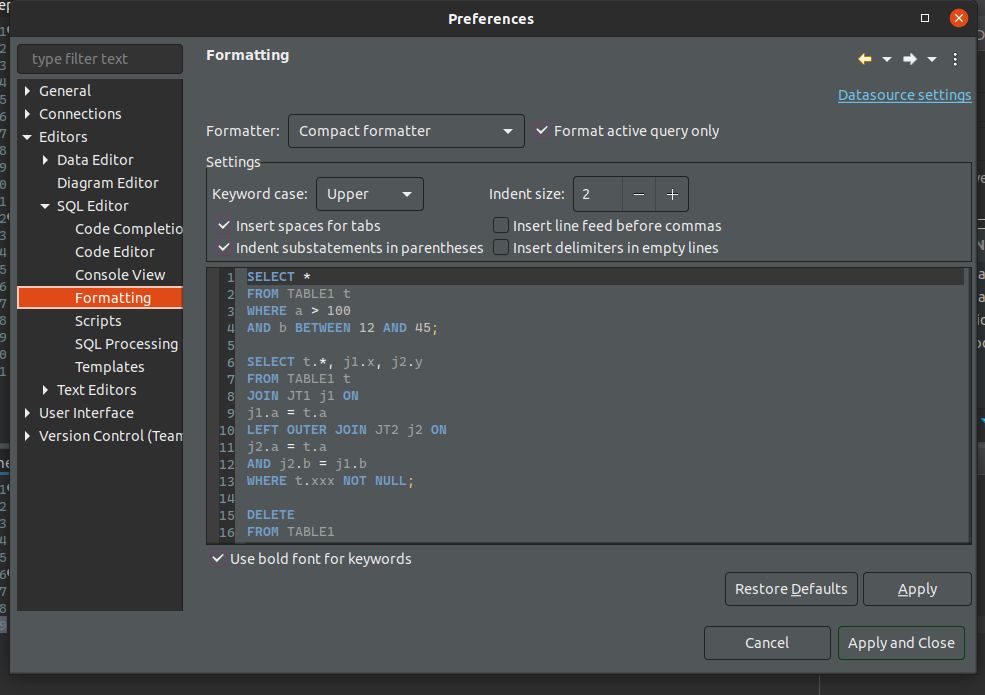Disable Use bold font for keywords
The height and width of the screenshot is (695, 985).
(218, 559)
